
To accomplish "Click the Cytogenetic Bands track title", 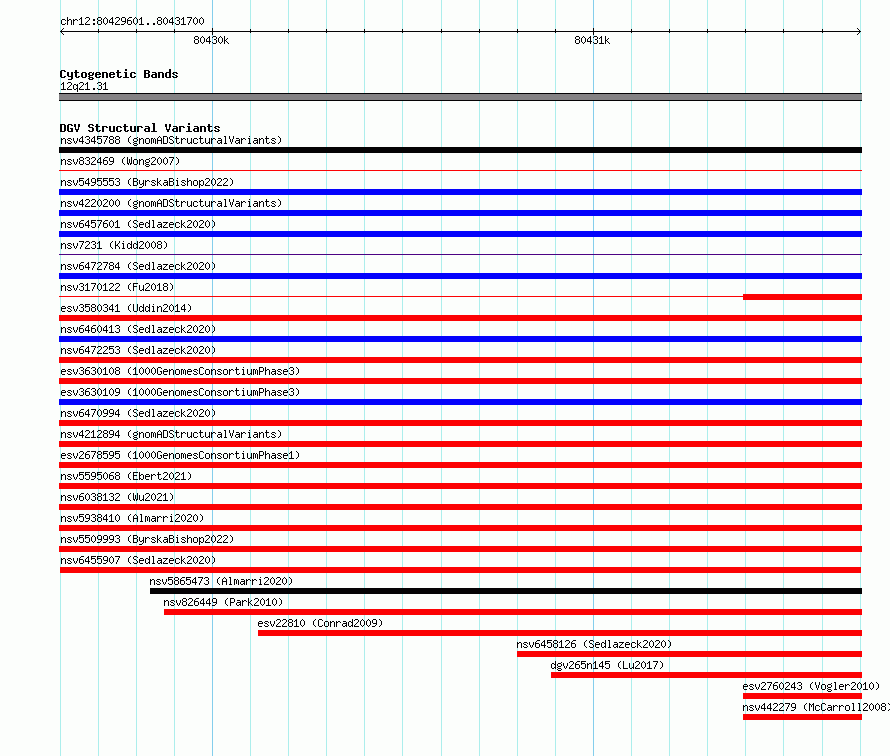I will pos(119,74).
